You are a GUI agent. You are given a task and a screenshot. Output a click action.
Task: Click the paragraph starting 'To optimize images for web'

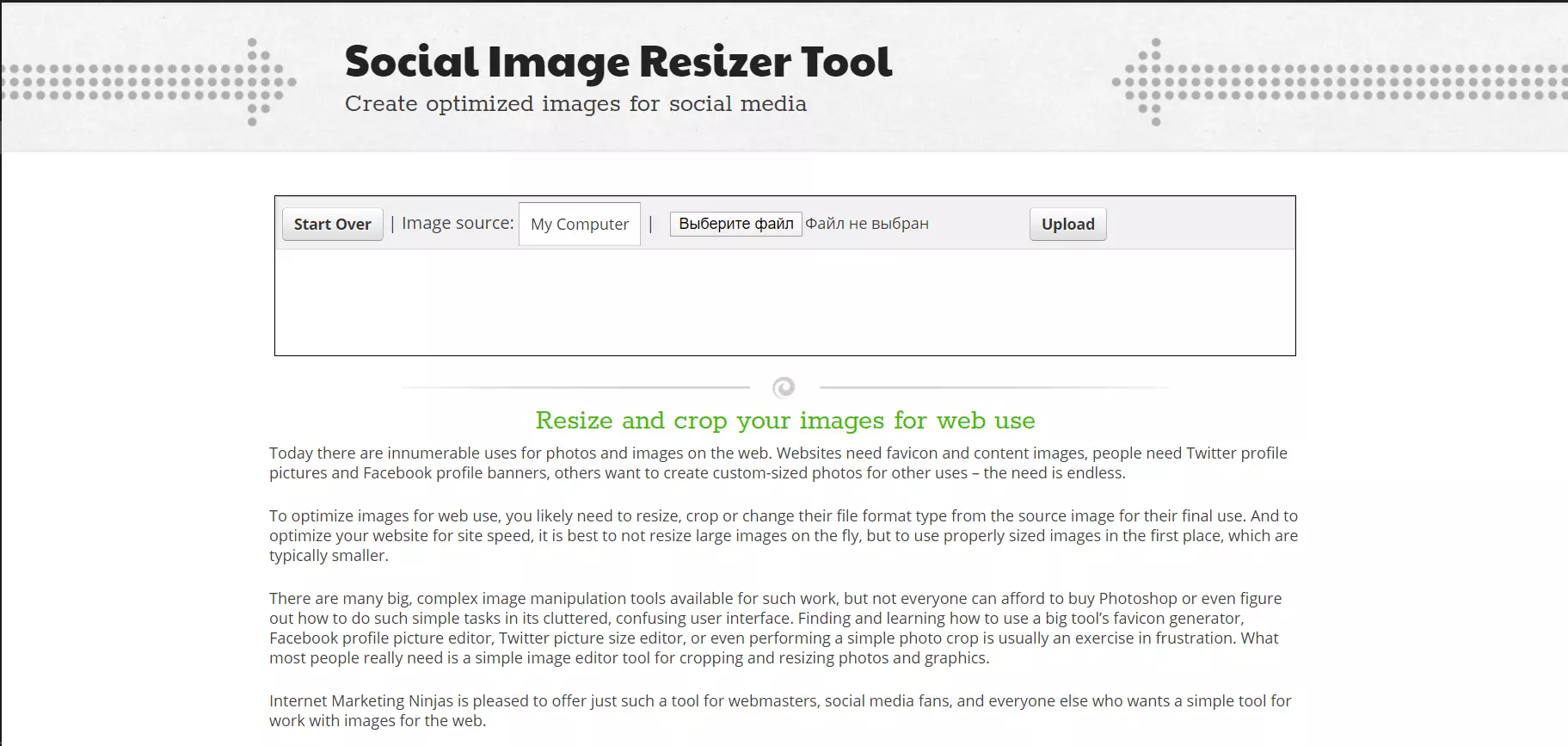(x=784, y=535)
